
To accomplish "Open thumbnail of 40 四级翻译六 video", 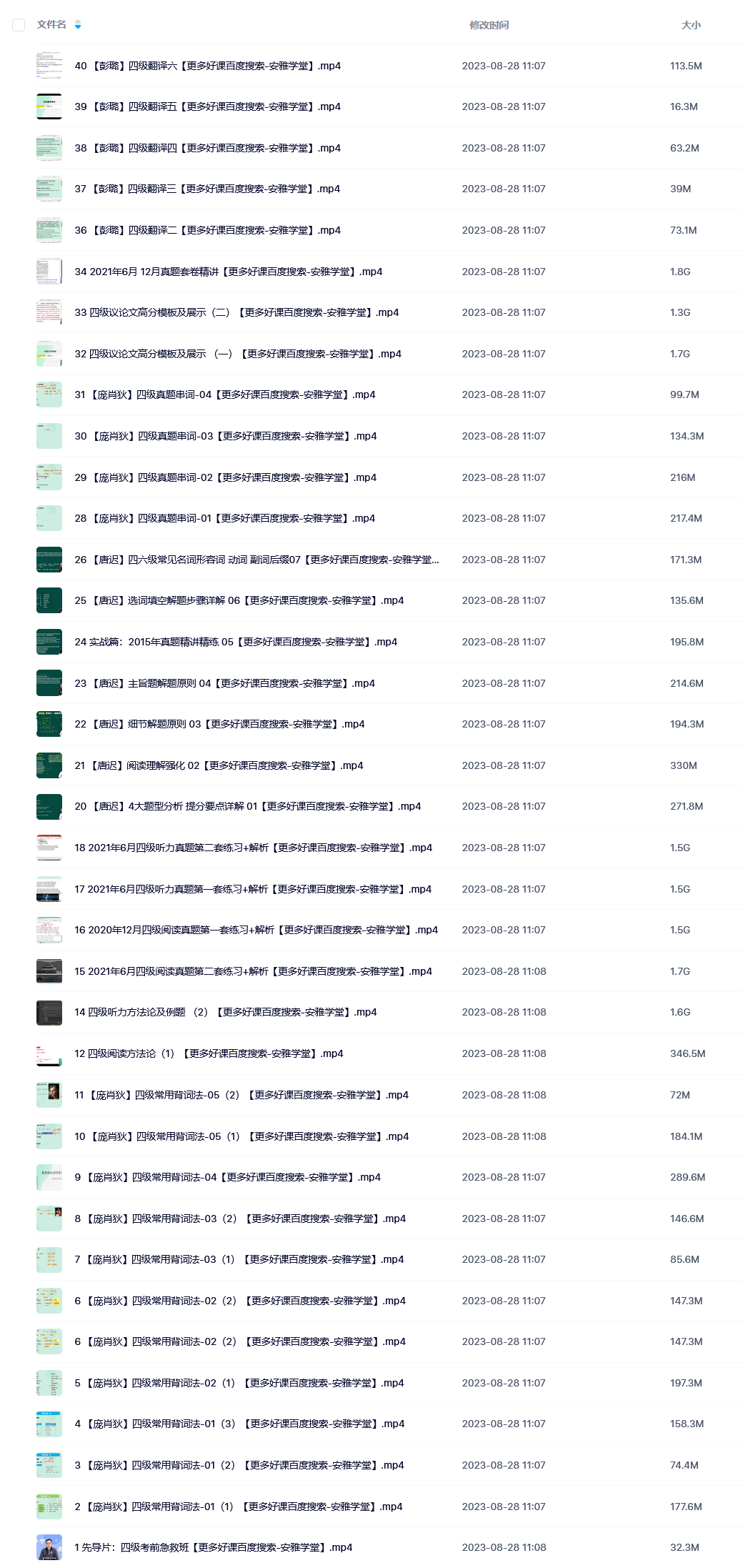I will click(49, 66).
